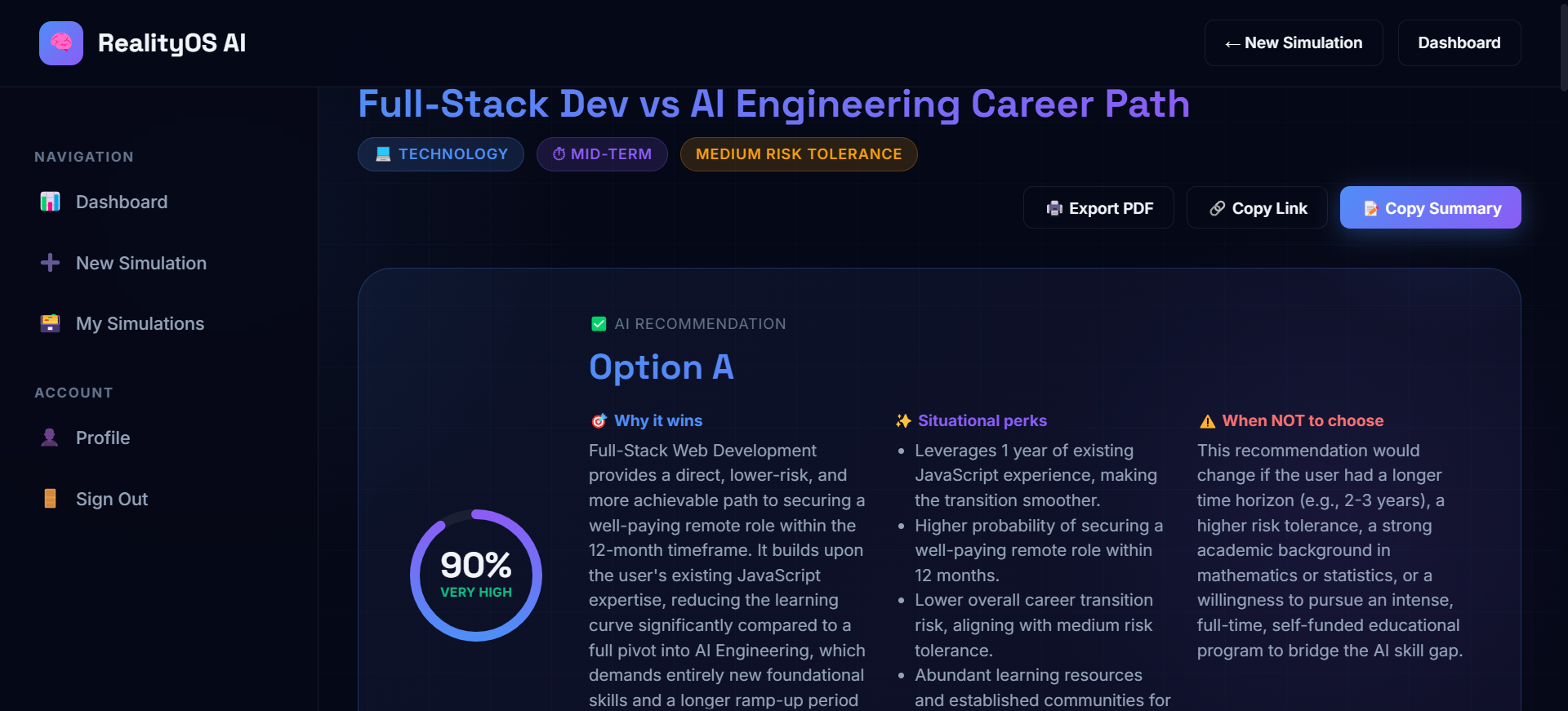Click the RealityOS AI title text
This screenshot has height=711, width=1568.
[171, 43]
